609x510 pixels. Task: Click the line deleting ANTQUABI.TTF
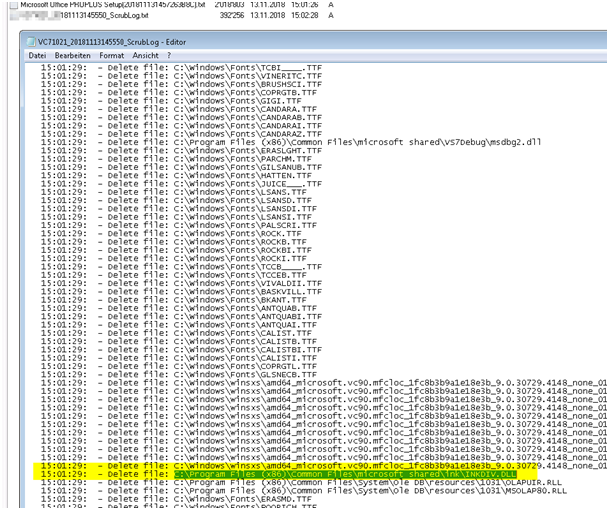[x=181, y=317]
